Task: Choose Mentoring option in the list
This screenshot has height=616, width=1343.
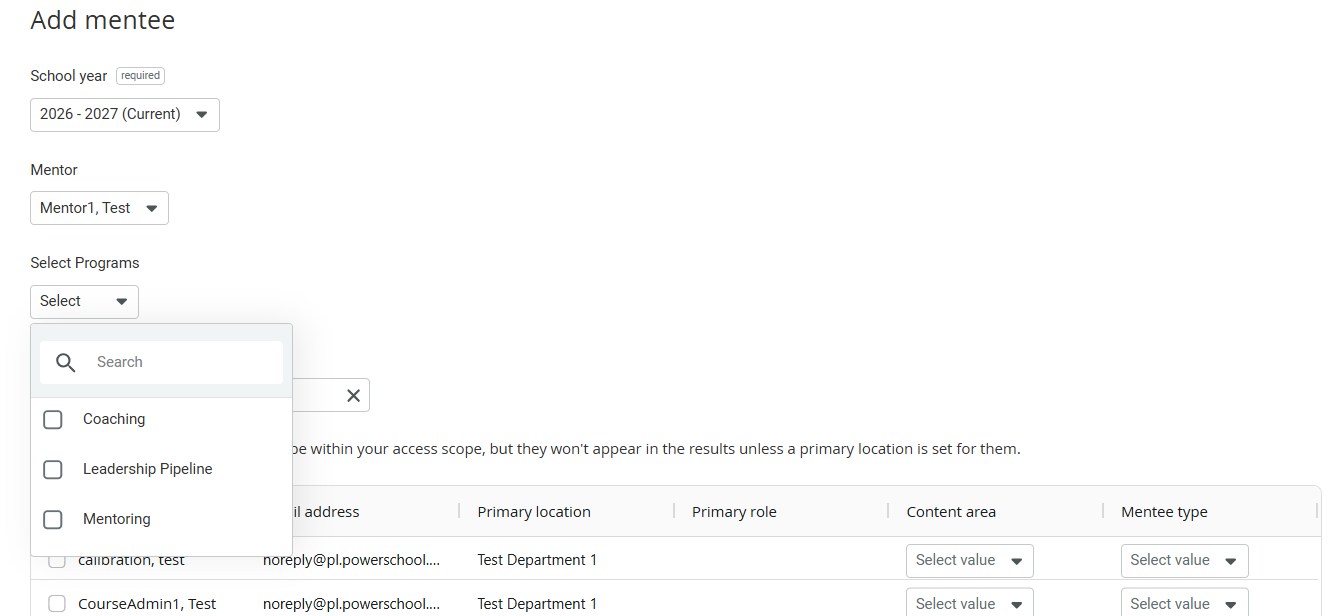Action: tap(117, 519)
